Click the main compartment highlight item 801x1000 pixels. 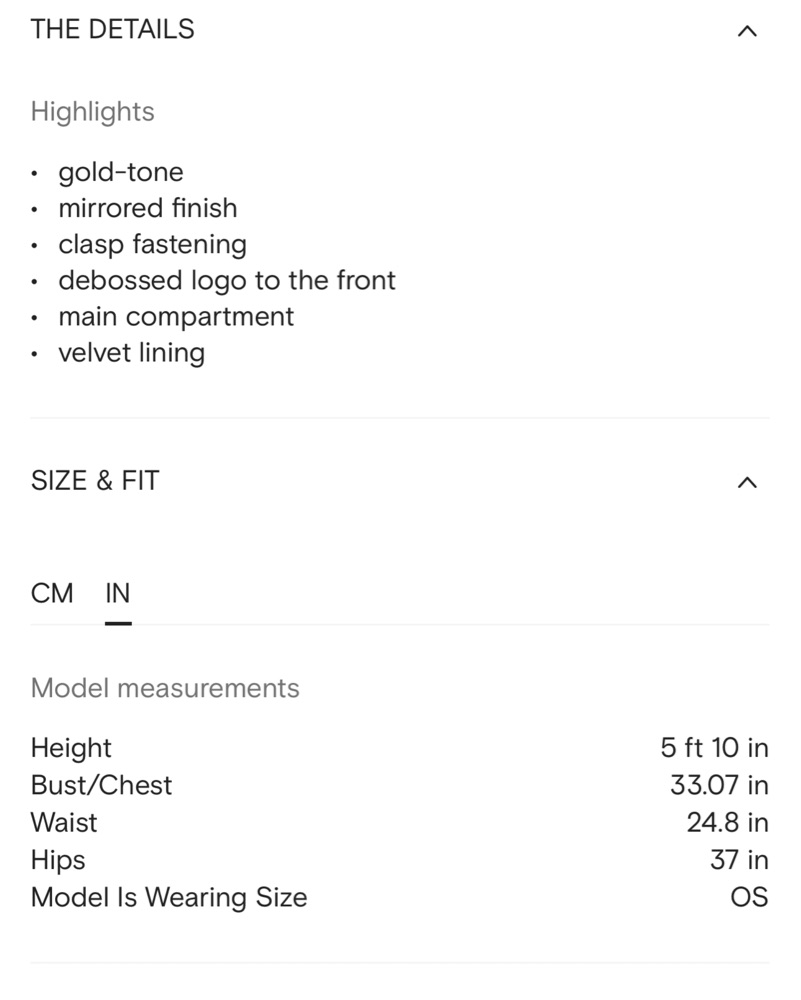click(176, 317)
